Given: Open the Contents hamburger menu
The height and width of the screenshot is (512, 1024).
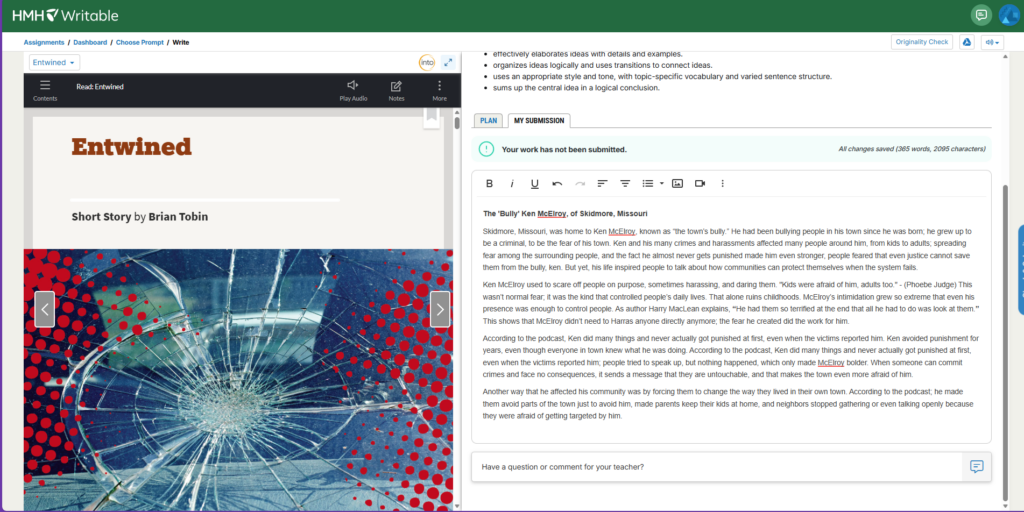Looking at the screenshot, I should 45,90.
